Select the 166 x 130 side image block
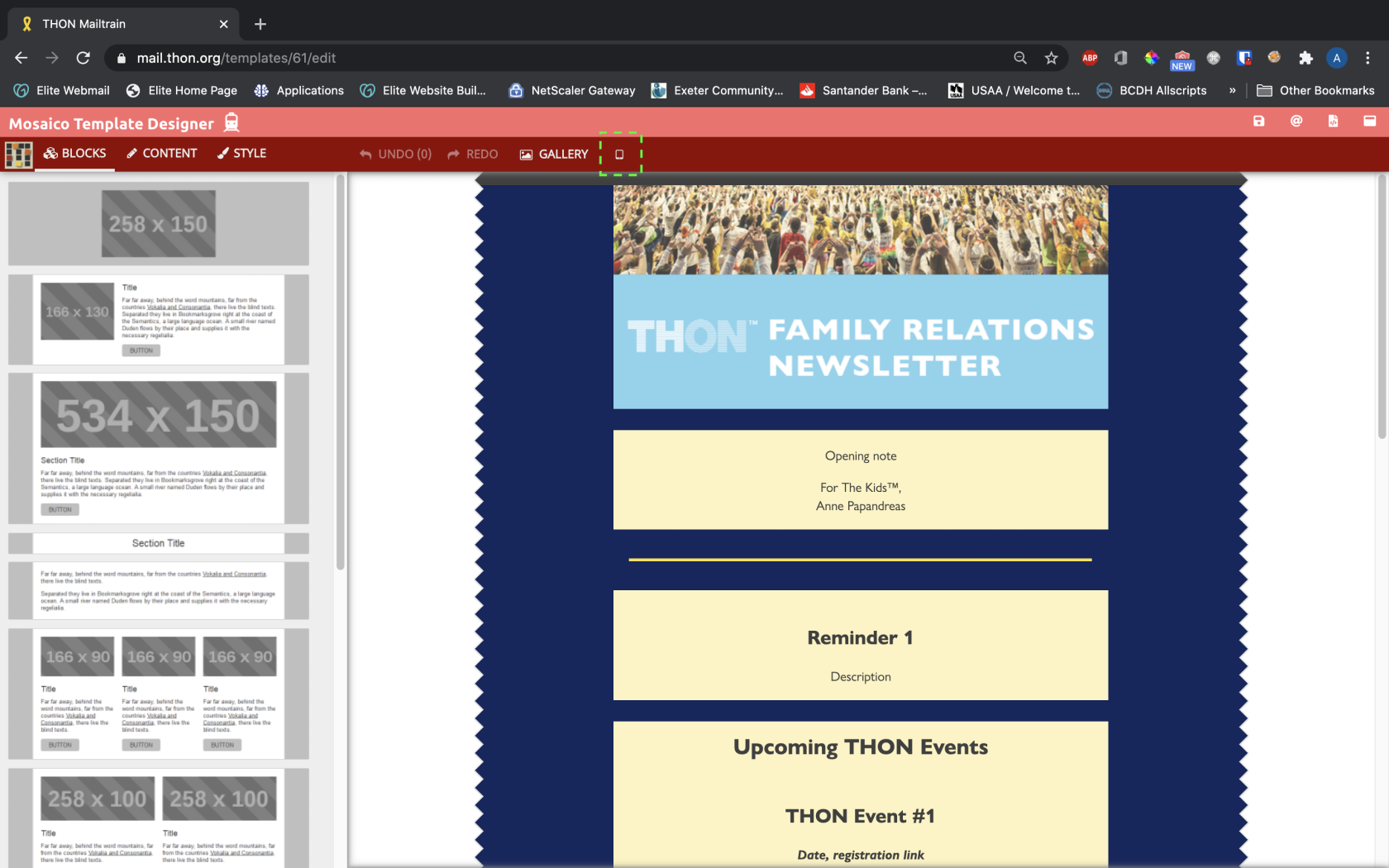 coord(159,320)
